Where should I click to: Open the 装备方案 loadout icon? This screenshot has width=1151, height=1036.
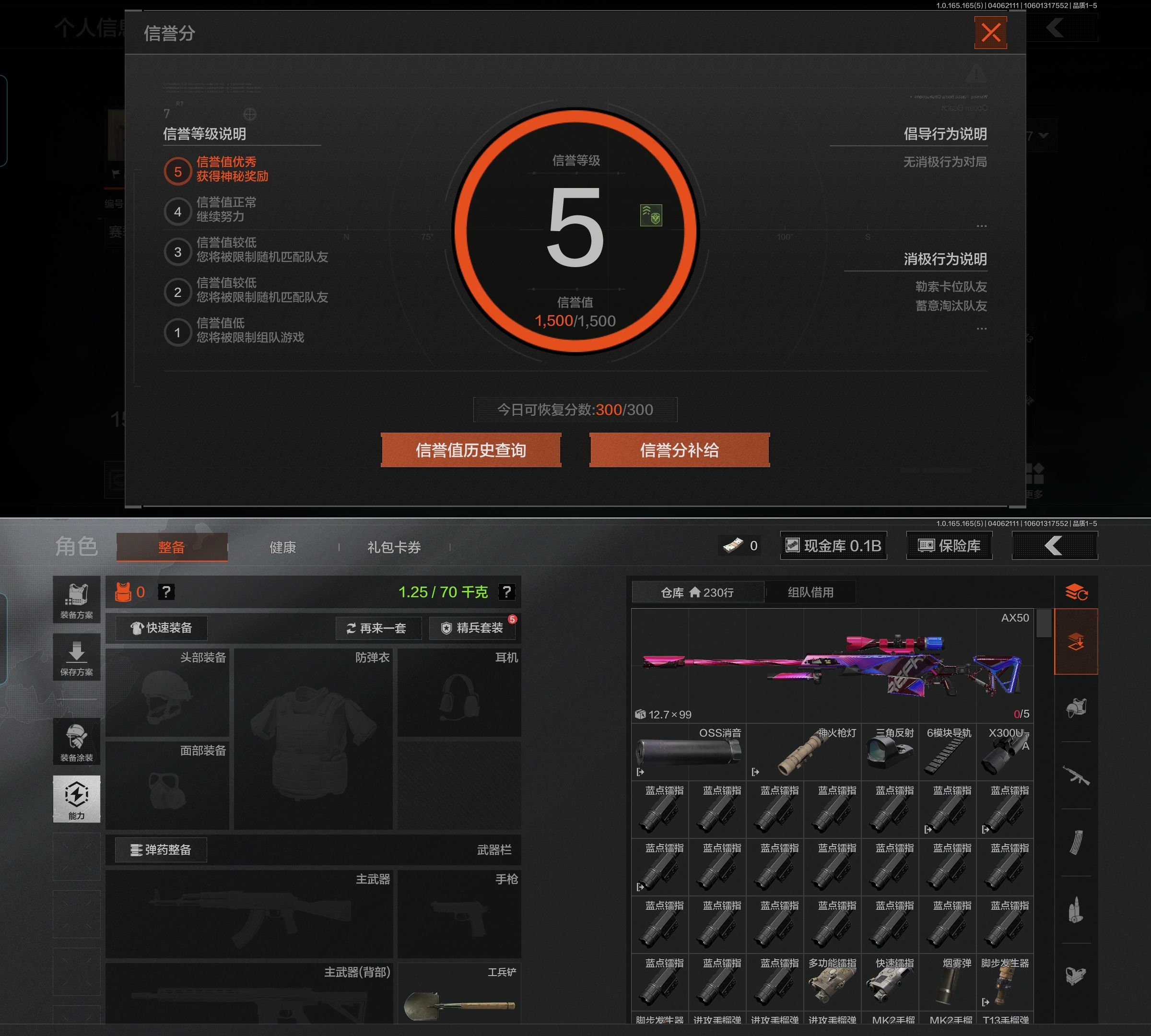(x=76, y=600)
